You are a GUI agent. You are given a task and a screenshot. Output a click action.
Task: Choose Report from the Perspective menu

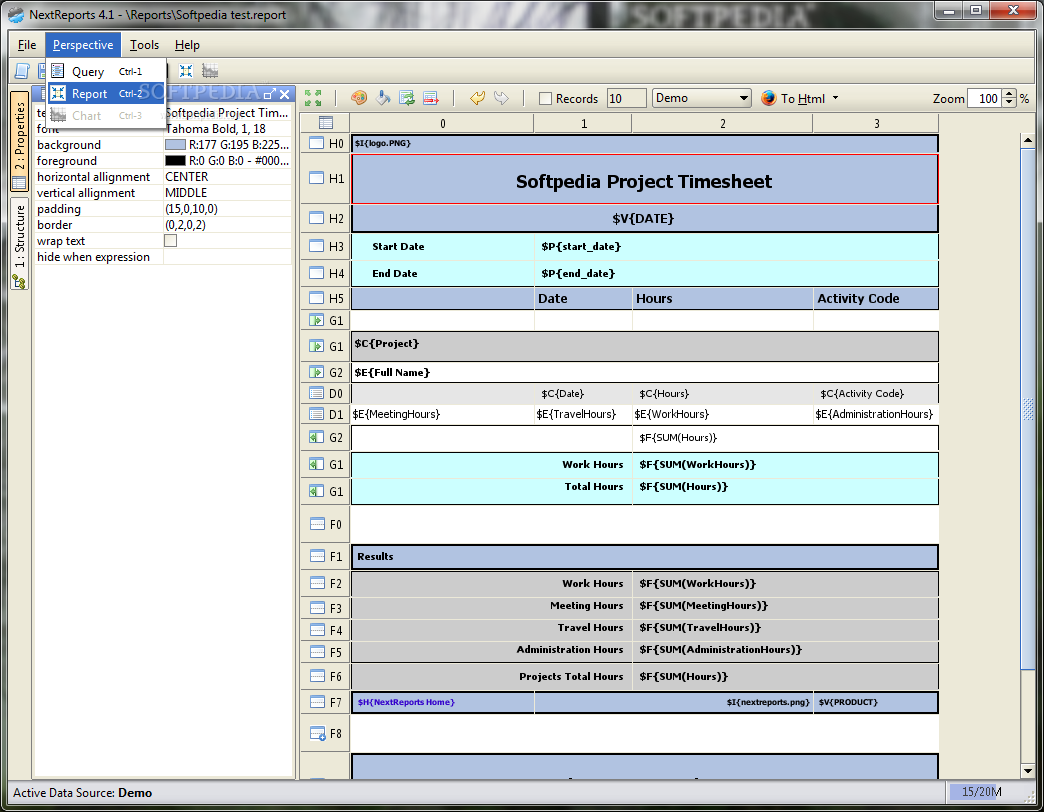click(x=106, y=93)
